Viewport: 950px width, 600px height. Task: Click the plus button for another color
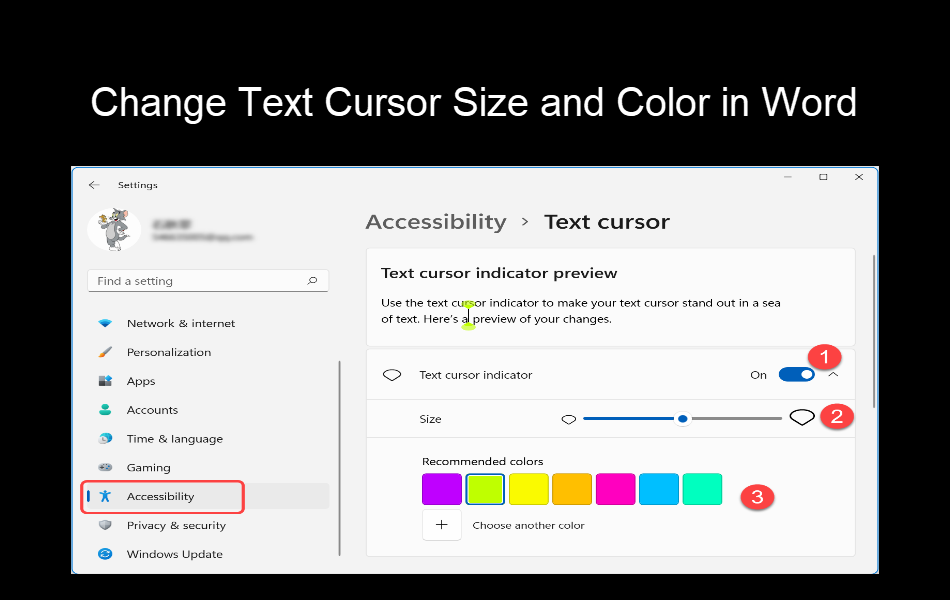tap(442, 525)
